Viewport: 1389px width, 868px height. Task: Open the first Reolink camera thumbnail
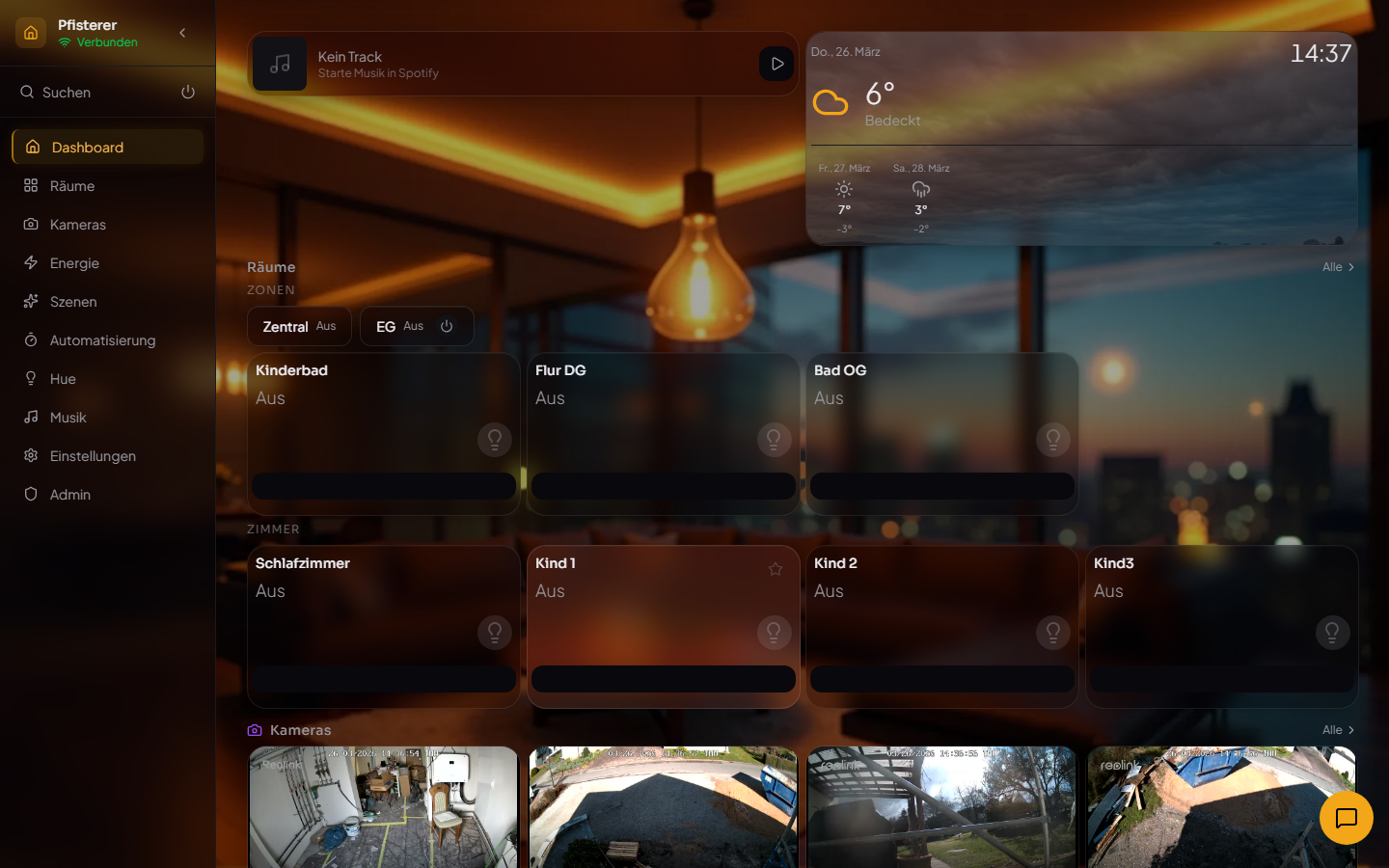coord(383,808)
